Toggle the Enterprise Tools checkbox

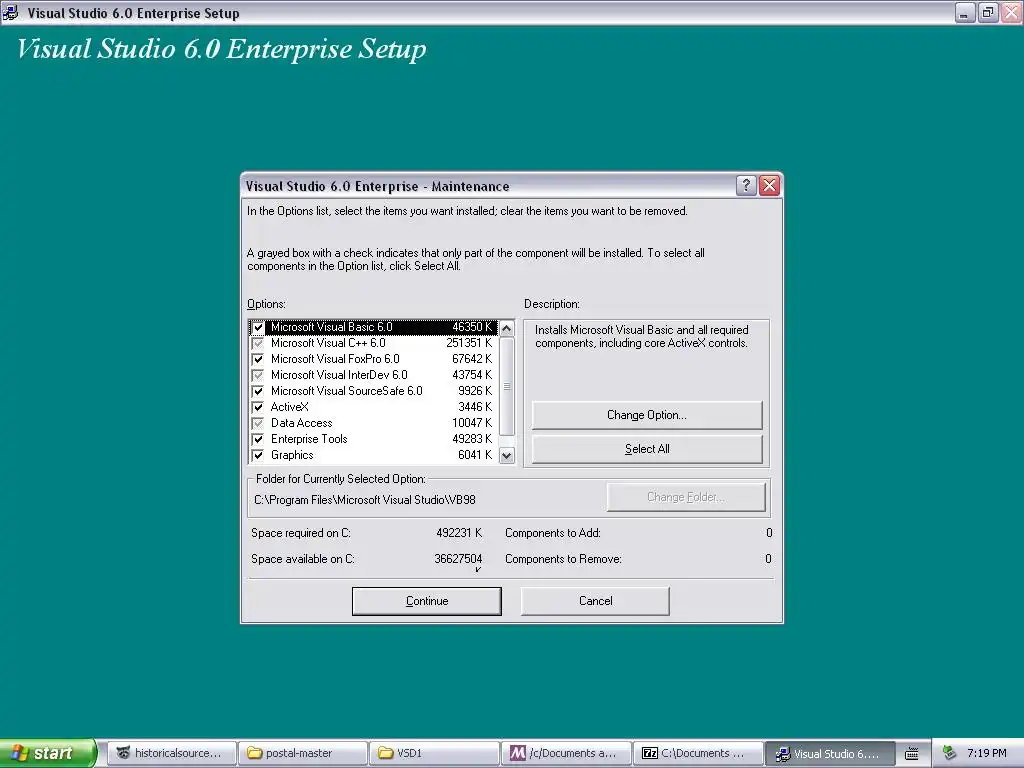(258, 439)
